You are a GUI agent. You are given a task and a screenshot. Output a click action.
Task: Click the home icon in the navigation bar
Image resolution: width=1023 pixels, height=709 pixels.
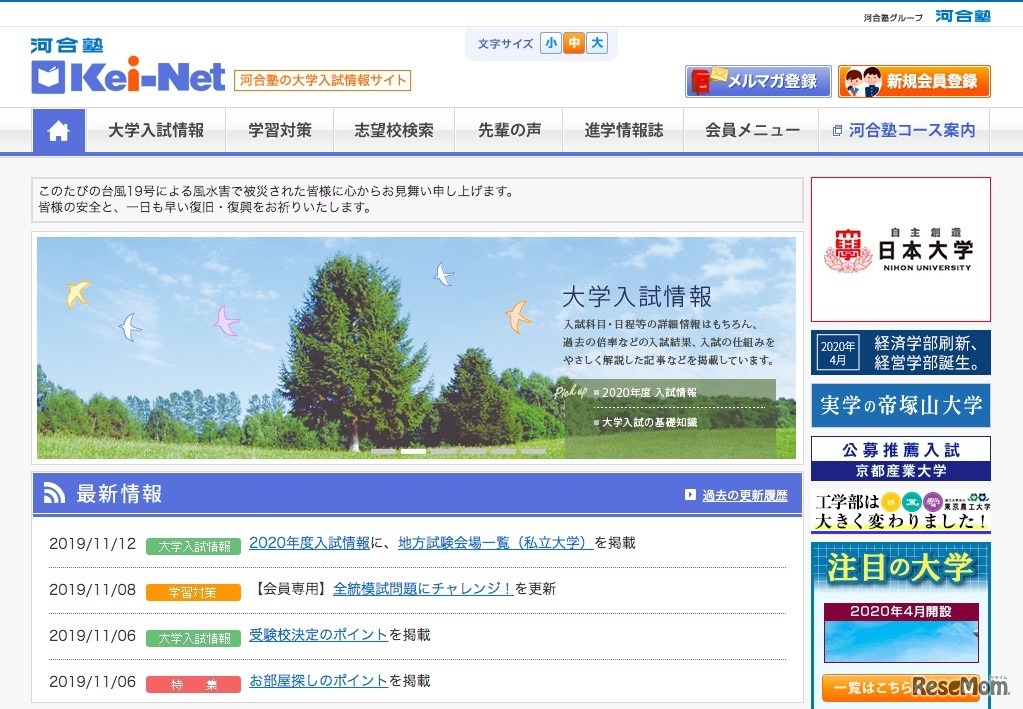(x=59, y=130)
